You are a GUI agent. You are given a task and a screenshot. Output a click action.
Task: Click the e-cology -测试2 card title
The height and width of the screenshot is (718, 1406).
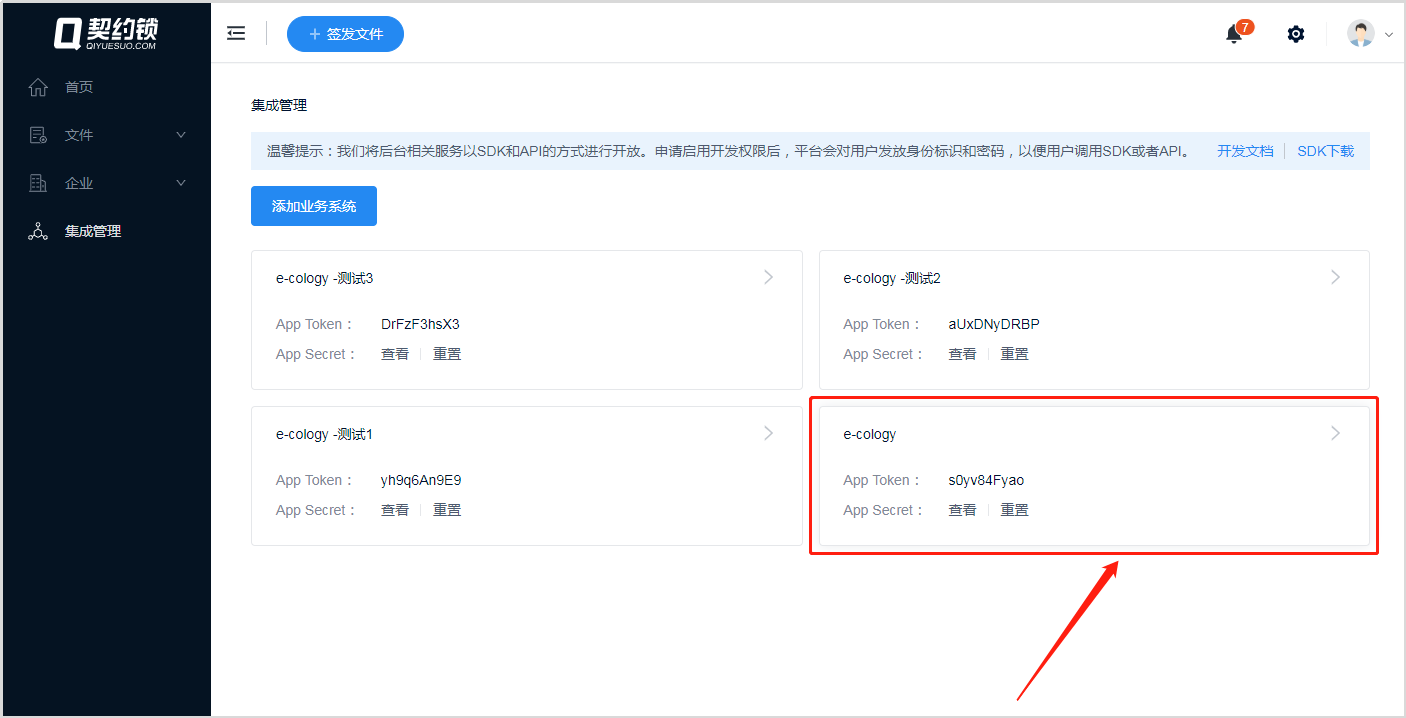coord(892,278)
